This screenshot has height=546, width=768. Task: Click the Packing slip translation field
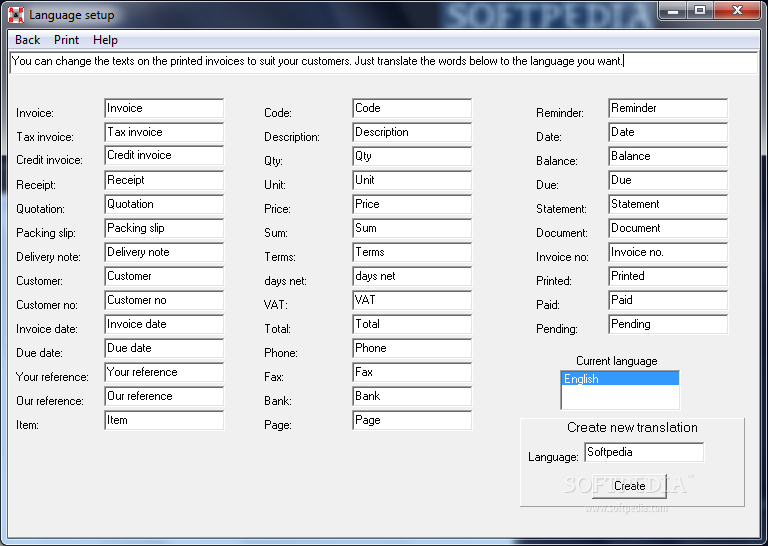tap(164, 228)
